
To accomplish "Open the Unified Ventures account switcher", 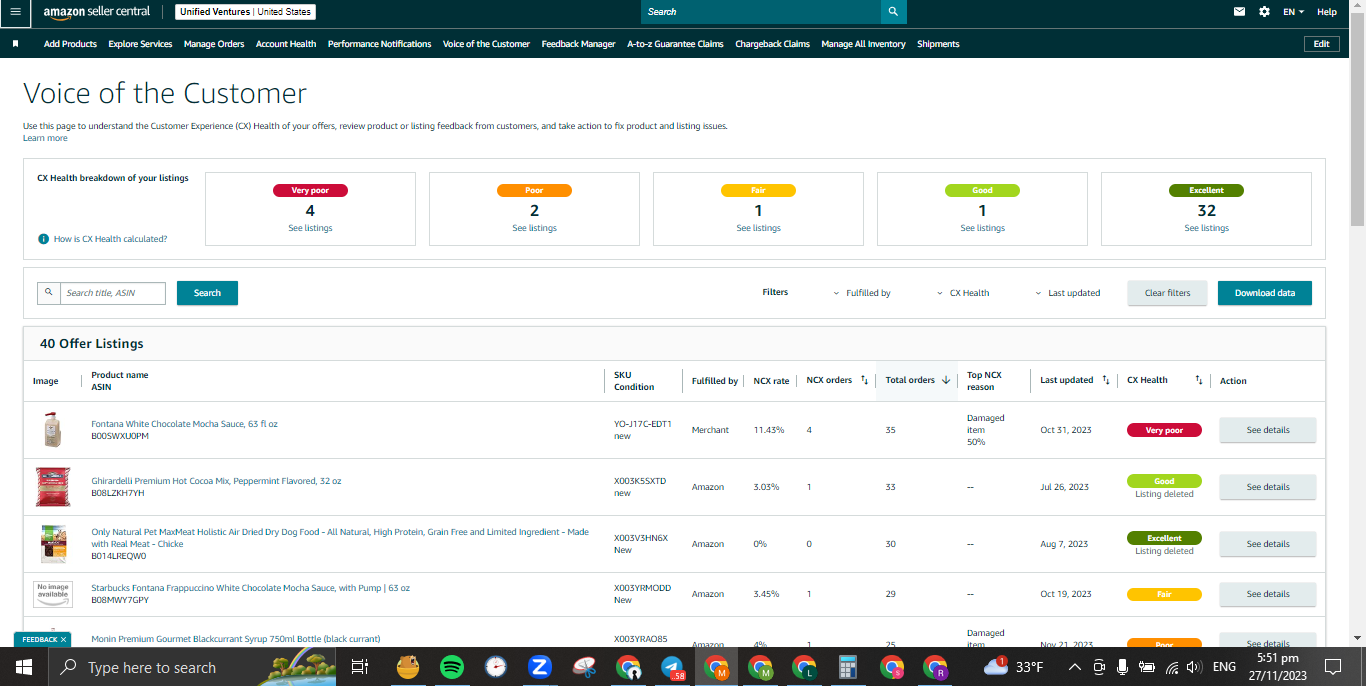I will tap(245, 12).
